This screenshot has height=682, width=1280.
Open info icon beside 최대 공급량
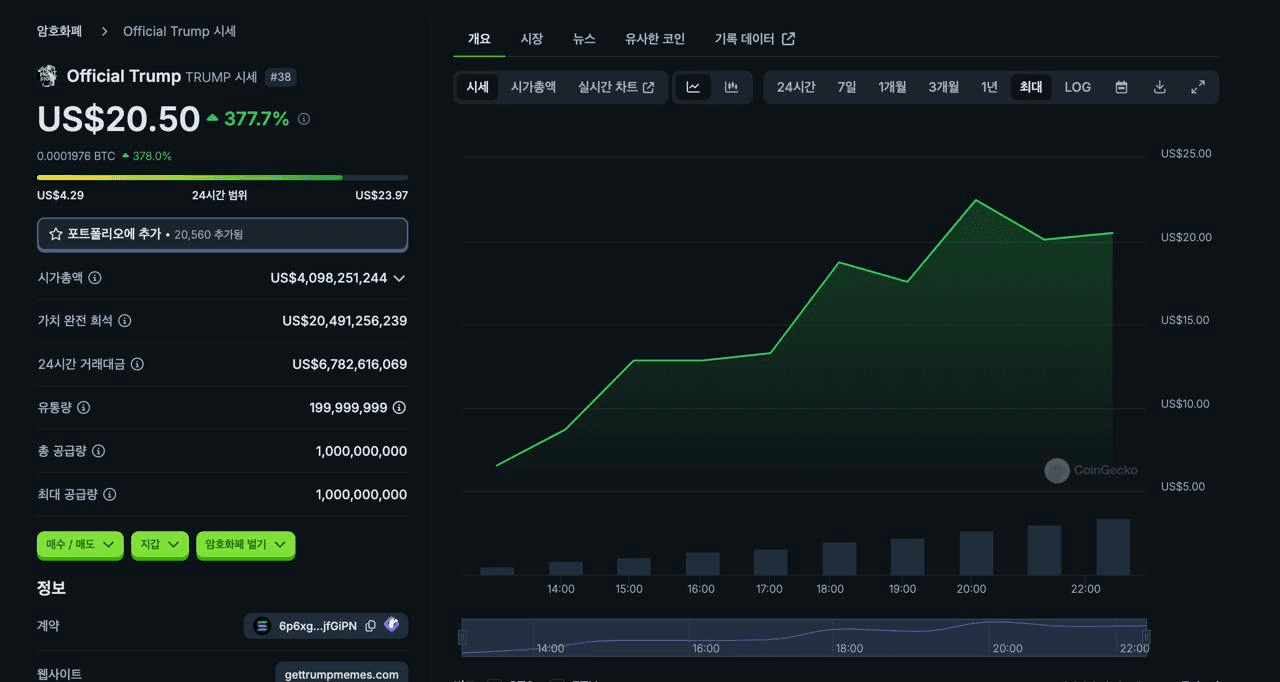[110, 494]
